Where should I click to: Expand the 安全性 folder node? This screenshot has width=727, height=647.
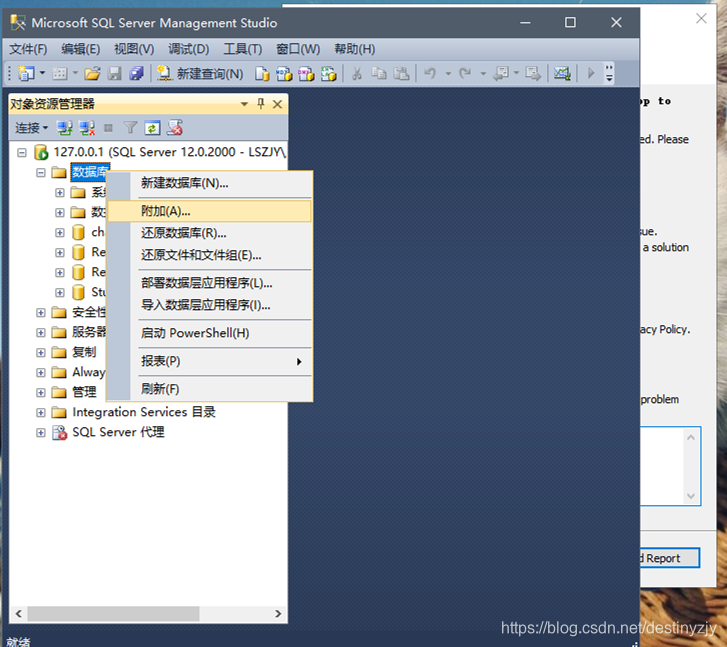point(41,313)
